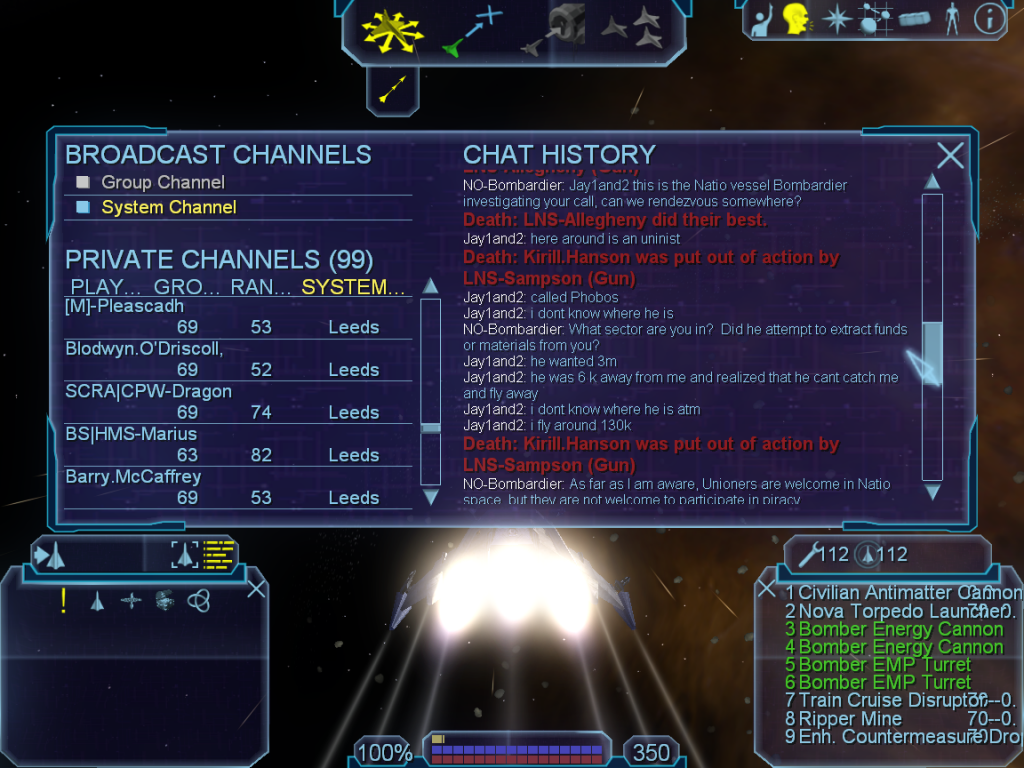1024x768 pixels.
Task: Click 'Jay1and2: called Phobos' chat line
Action: click(x=541, y=297)
